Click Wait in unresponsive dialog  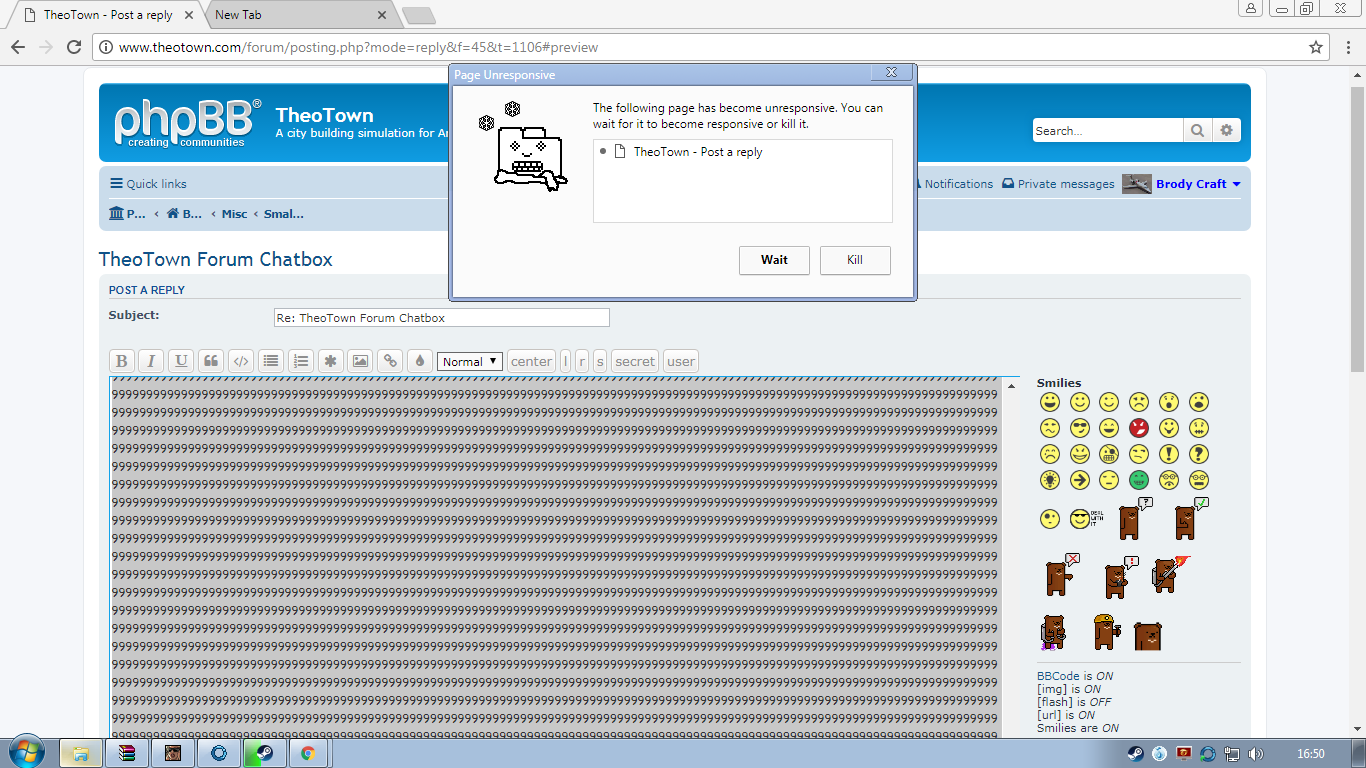pos(774,260)
